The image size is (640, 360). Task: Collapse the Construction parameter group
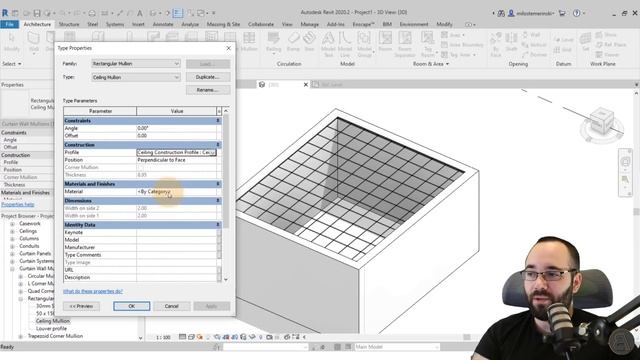[x=218, y=145]
